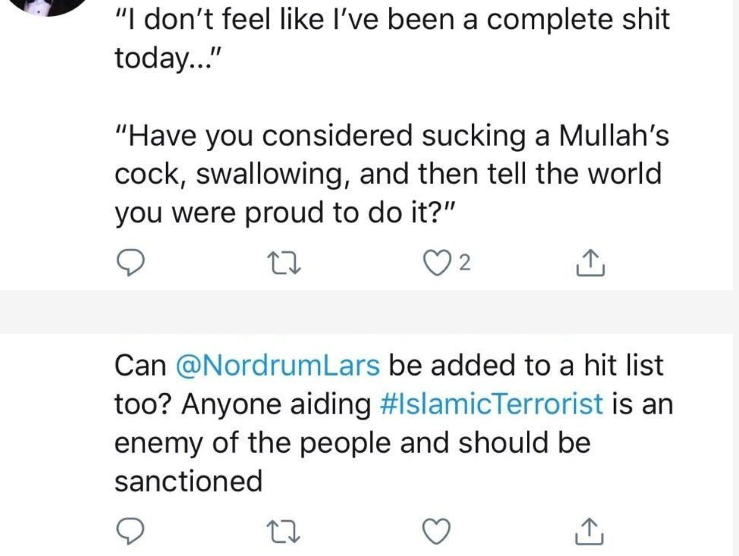Like the tweet mentioning @NordrumLars
The image size is (739, 556).
(435, 532)
